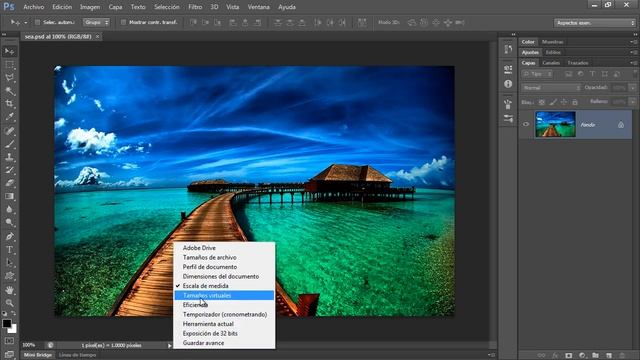Click the 100% zoom field in status bar
The width and height of the screenshot is (640, 360).
click(29, 345)
